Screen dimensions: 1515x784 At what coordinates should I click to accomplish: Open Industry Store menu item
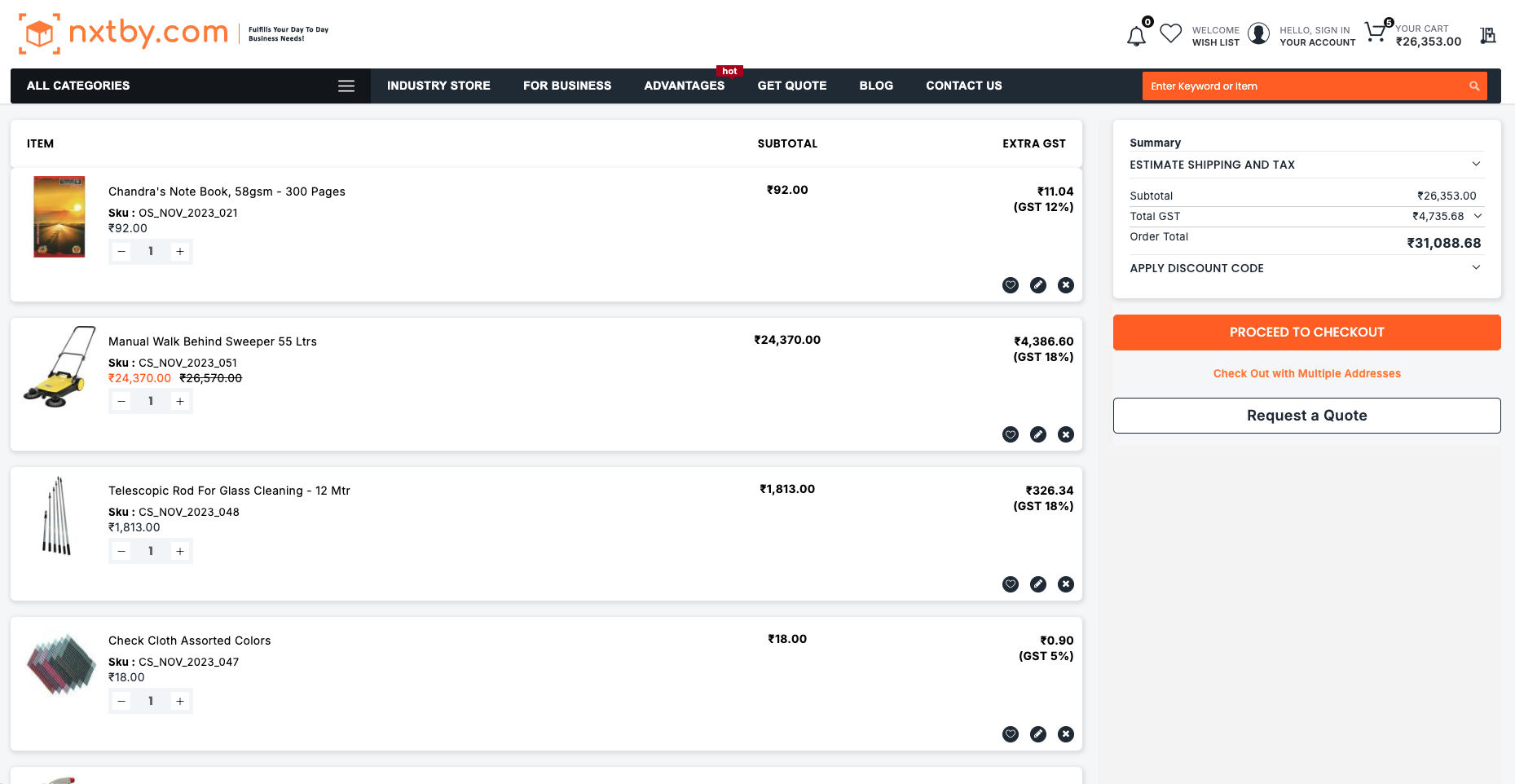(x=438, y=86)
